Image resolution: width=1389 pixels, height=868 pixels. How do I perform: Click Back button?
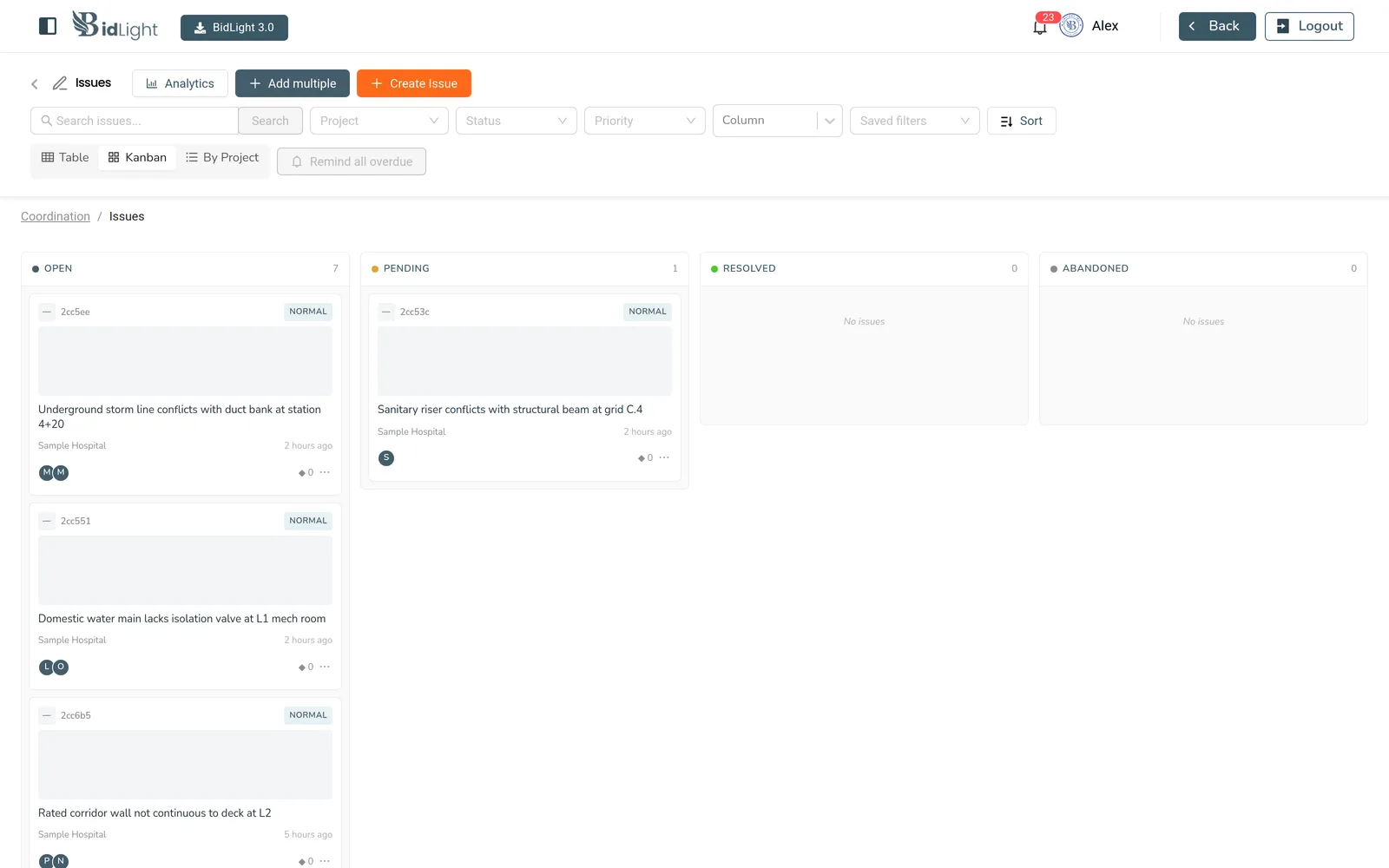coord(1216,26)
